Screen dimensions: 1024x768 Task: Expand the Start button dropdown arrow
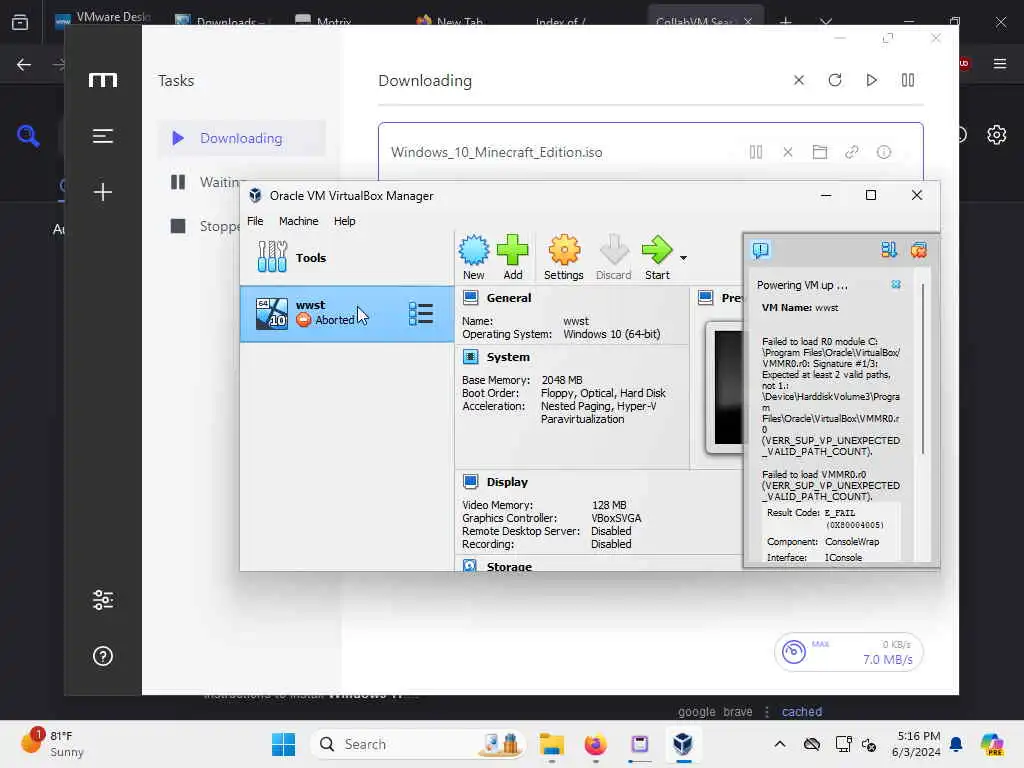683,258
